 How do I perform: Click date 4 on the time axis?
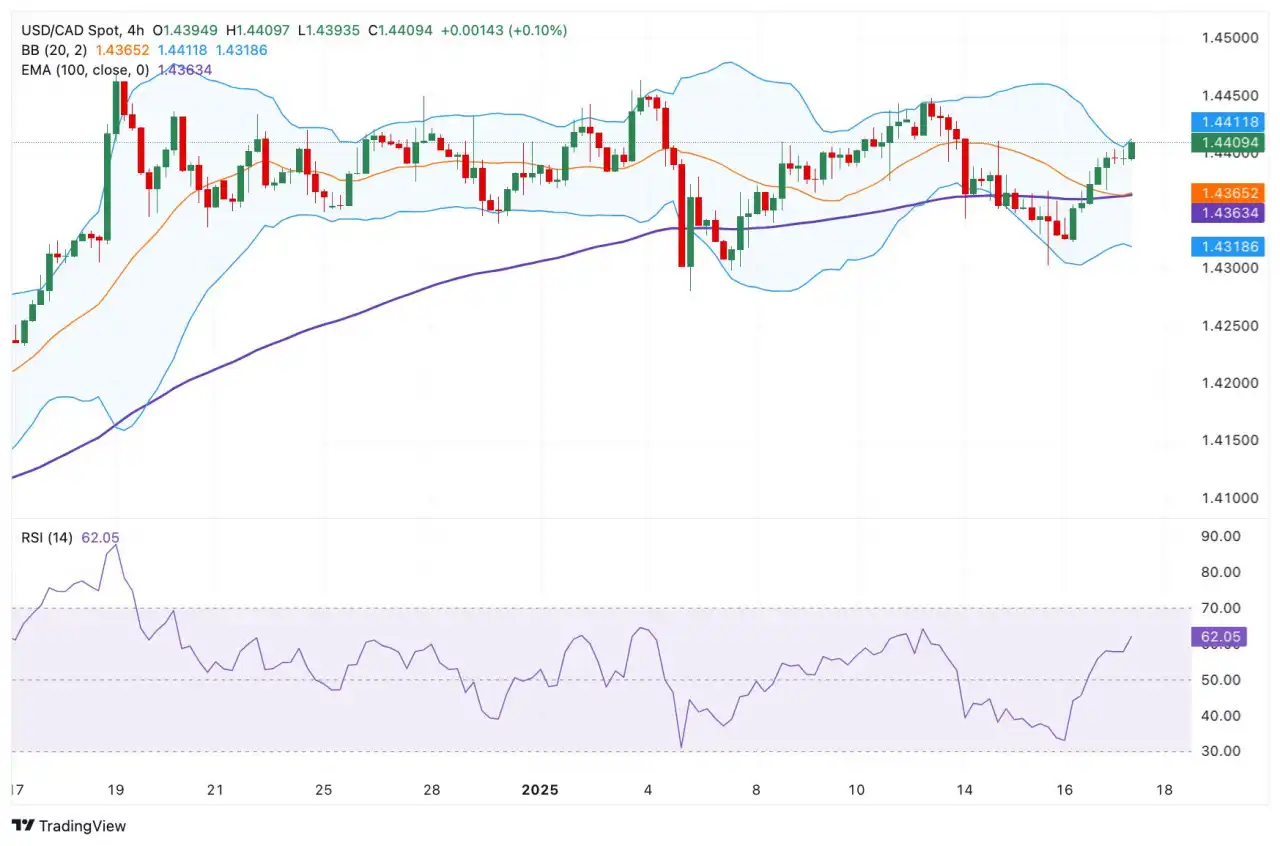click(648, 790)
